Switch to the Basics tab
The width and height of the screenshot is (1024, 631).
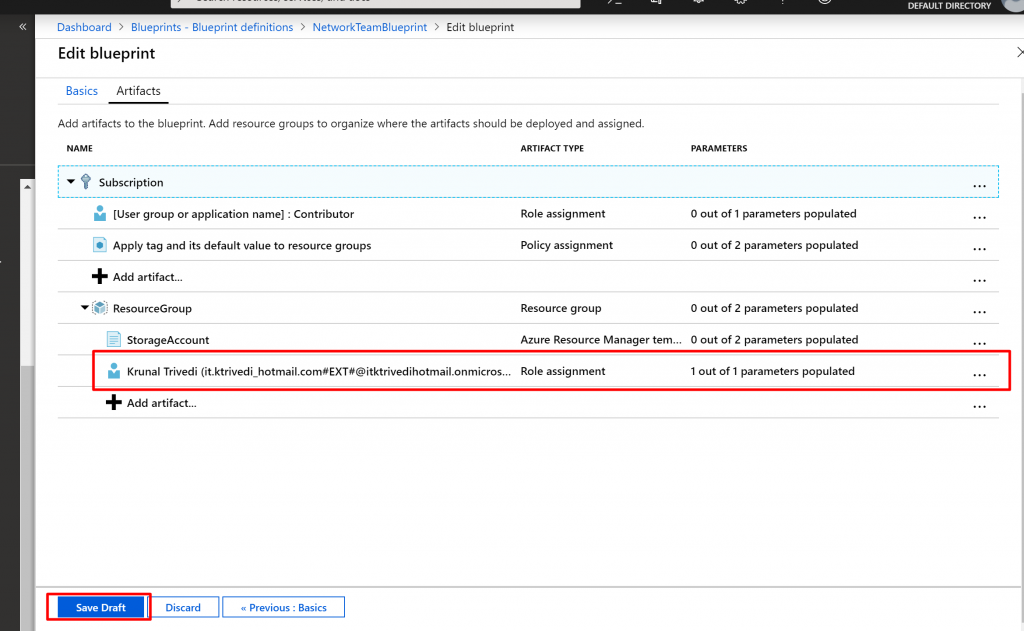coord(82,91)
